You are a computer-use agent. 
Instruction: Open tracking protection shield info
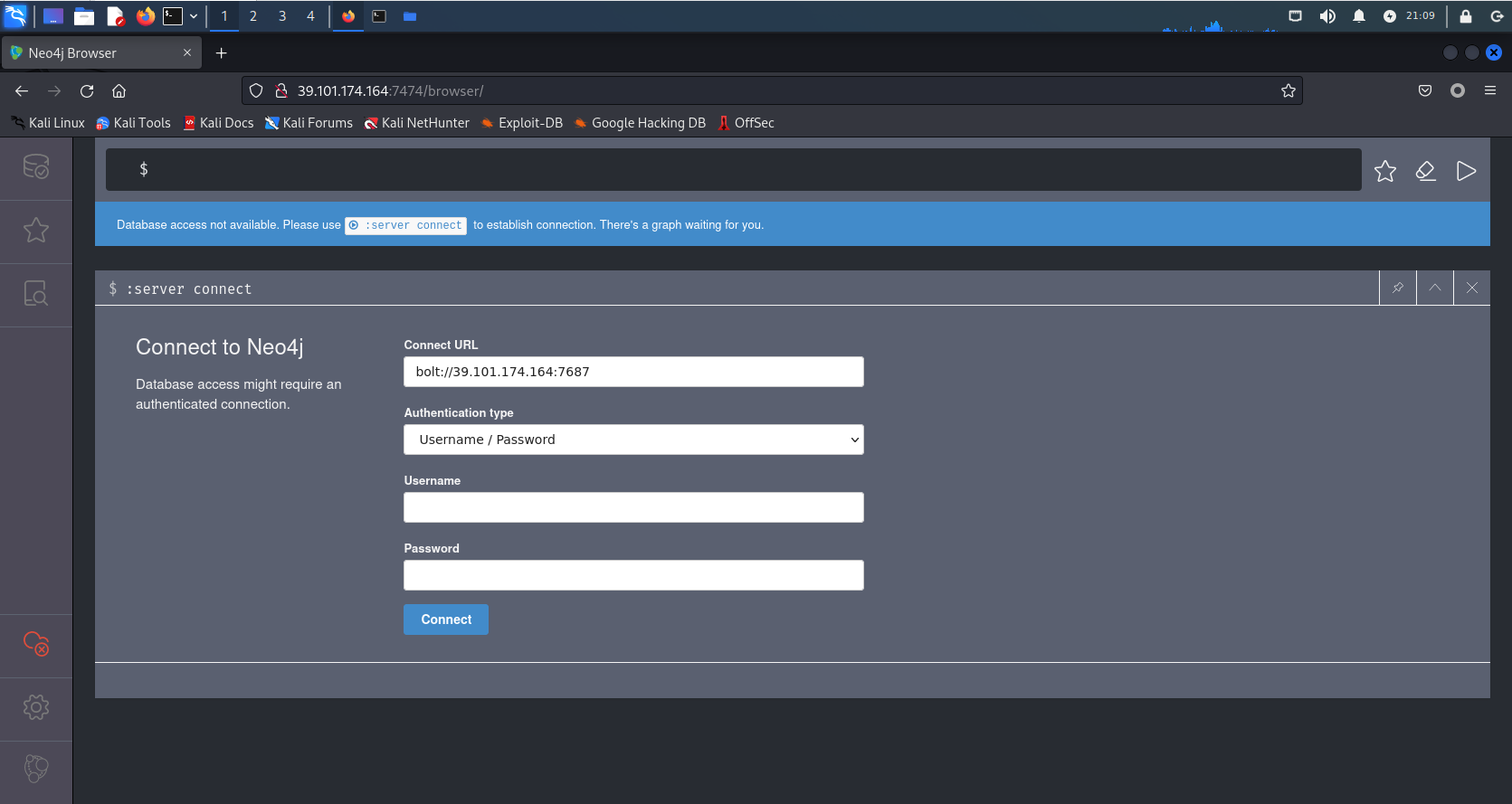pos(256,90)
